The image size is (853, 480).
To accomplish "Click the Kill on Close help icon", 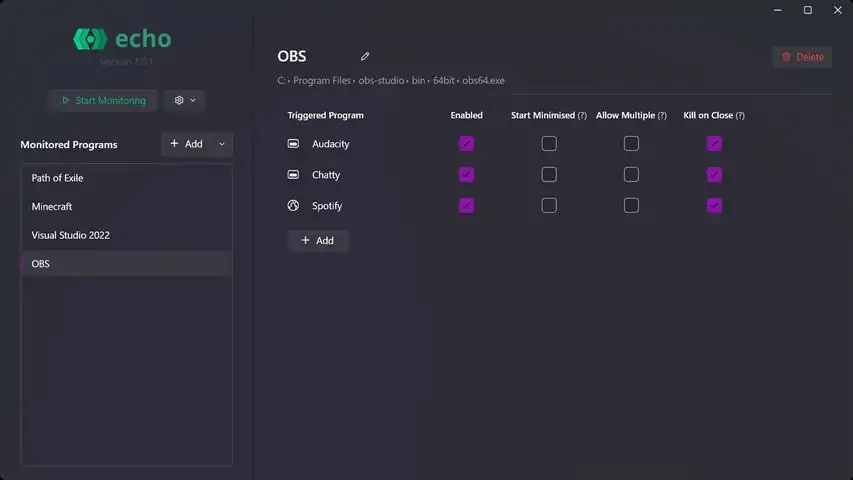I will 740,115.
